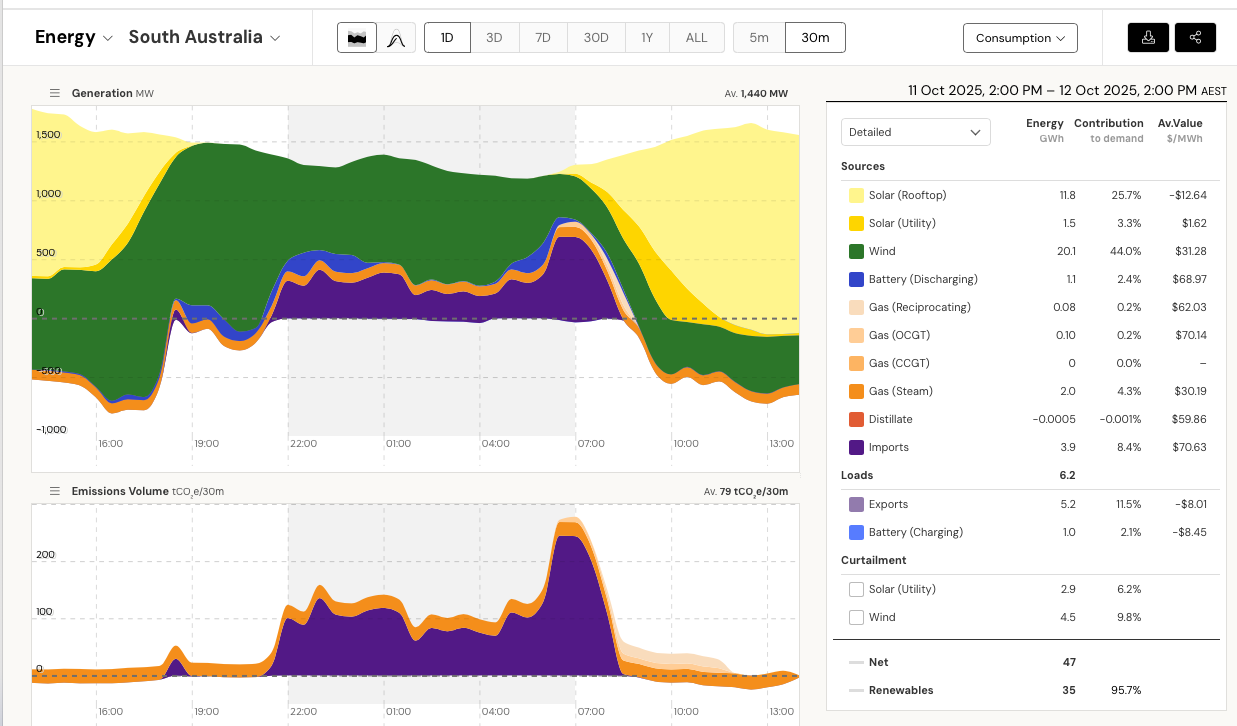Open the South Australia region dropdown
Viewport: 1237px width, 726px height.
tap(204, 38)
